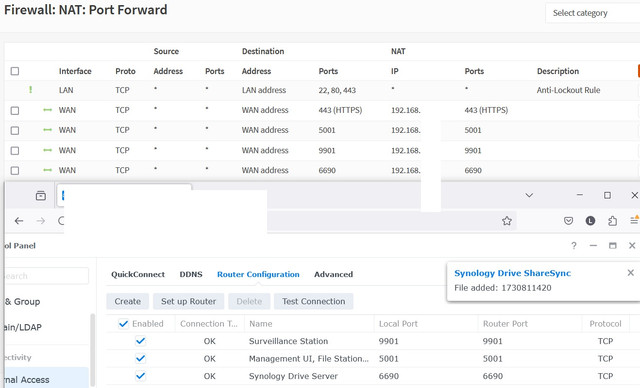Open the QuickConnect tab
640x388 pixels.
[138, 274]
